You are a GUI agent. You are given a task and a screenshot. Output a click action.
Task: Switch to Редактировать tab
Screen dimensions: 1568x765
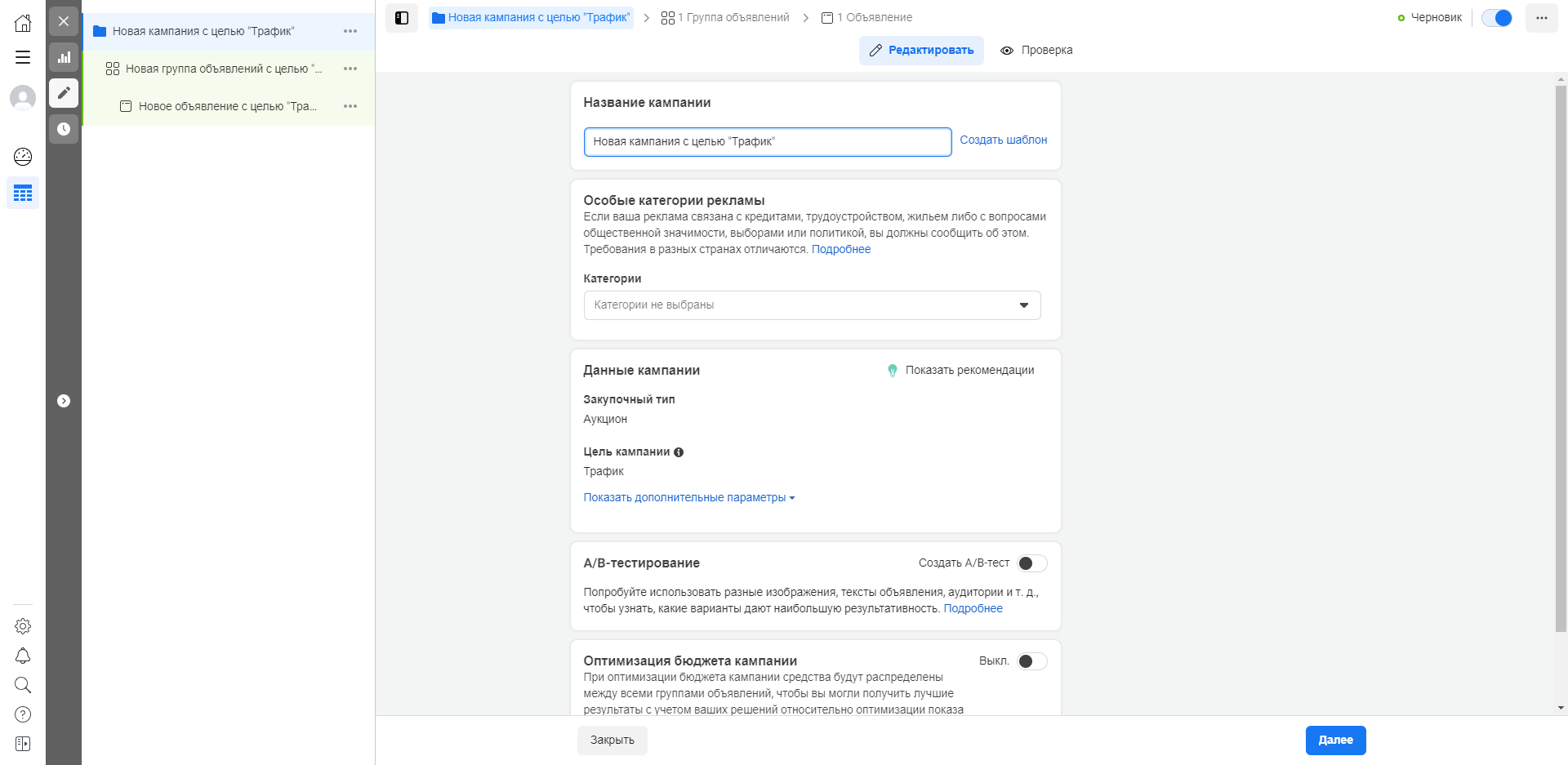pos(921,51)
